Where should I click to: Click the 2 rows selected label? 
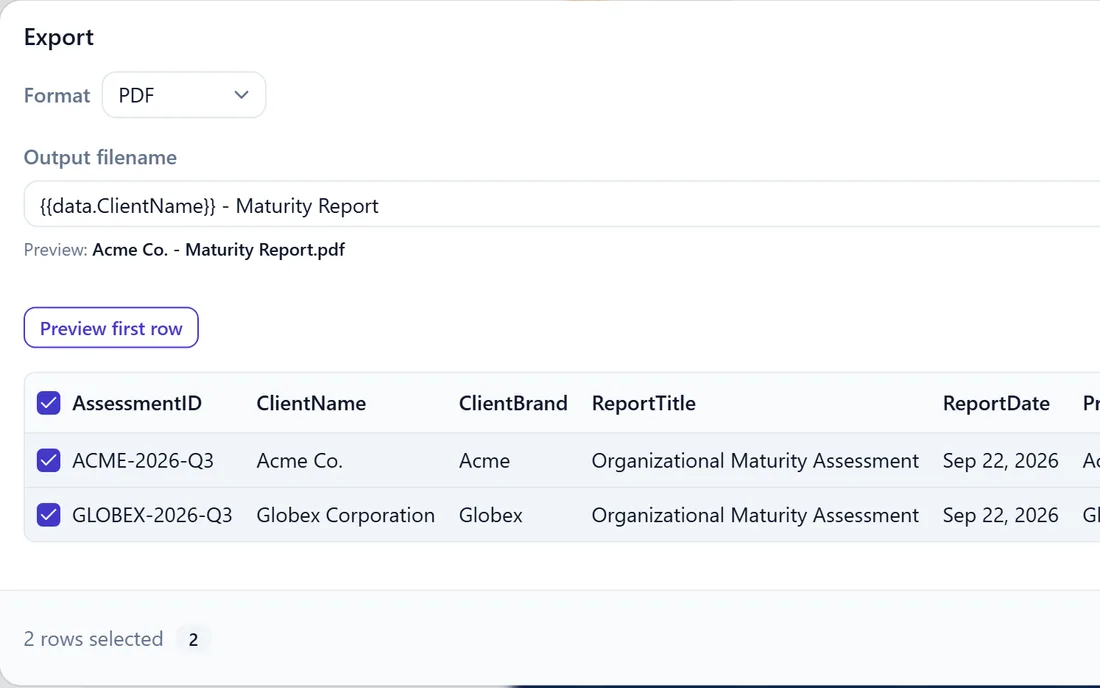coord(93,639)
